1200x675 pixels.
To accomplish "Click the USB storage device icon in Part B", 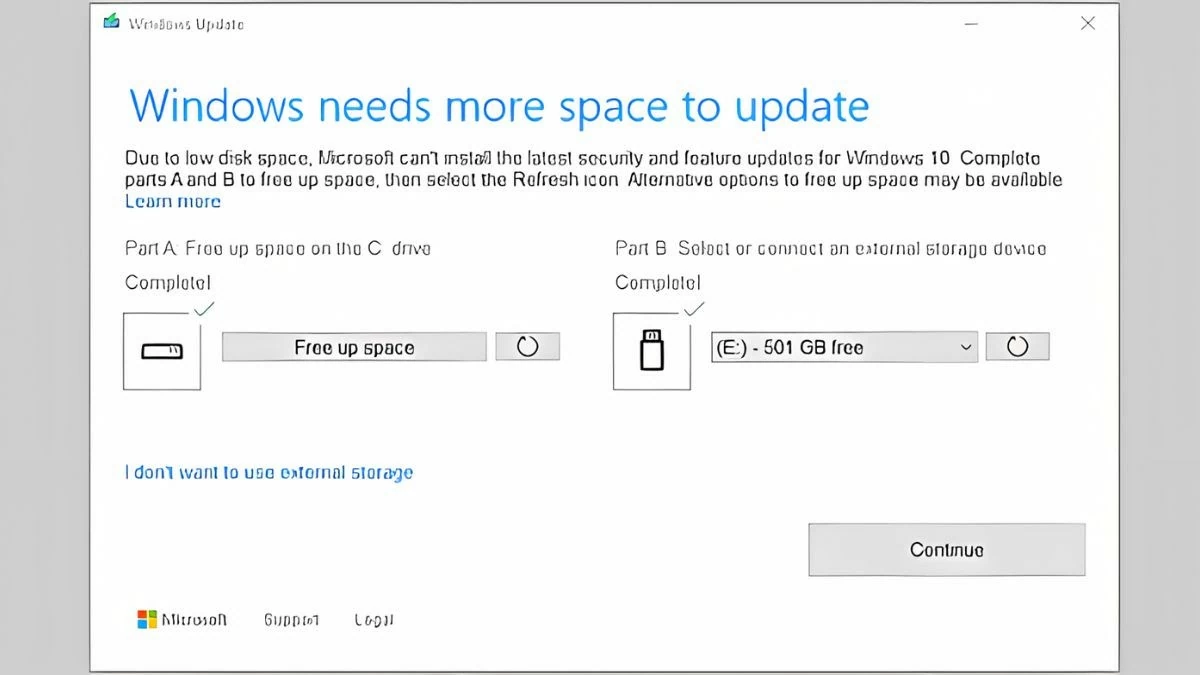I will [x=651, y=352].
